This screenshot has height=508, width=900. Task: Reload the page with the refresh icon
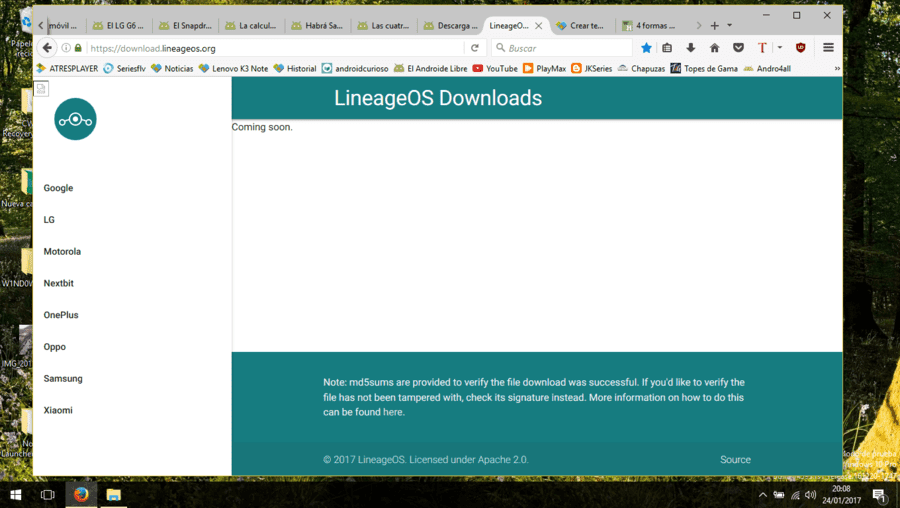tap(475, 48)
